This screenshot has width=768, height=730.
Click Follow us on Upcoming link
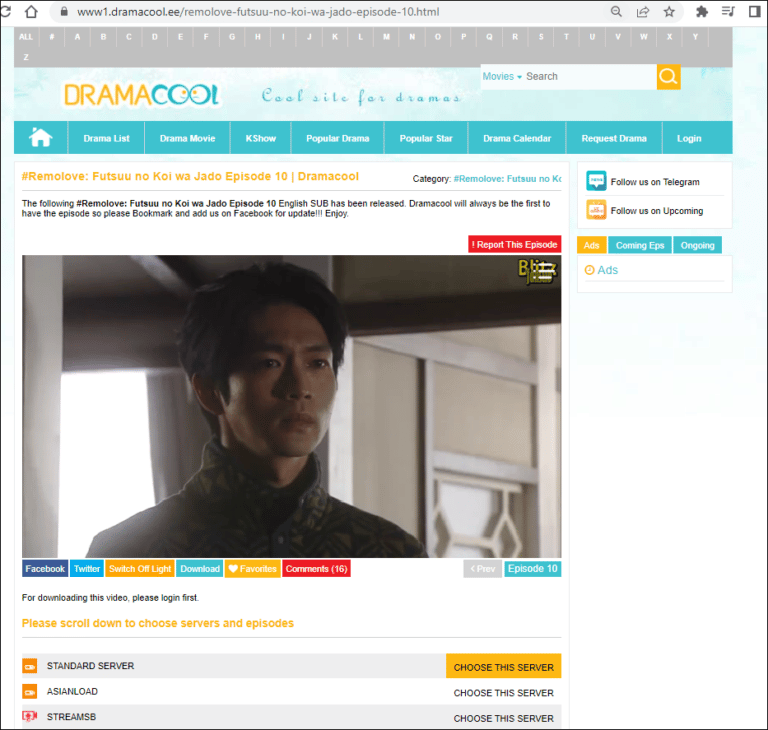pyautogui.click(x=656, y=211)
